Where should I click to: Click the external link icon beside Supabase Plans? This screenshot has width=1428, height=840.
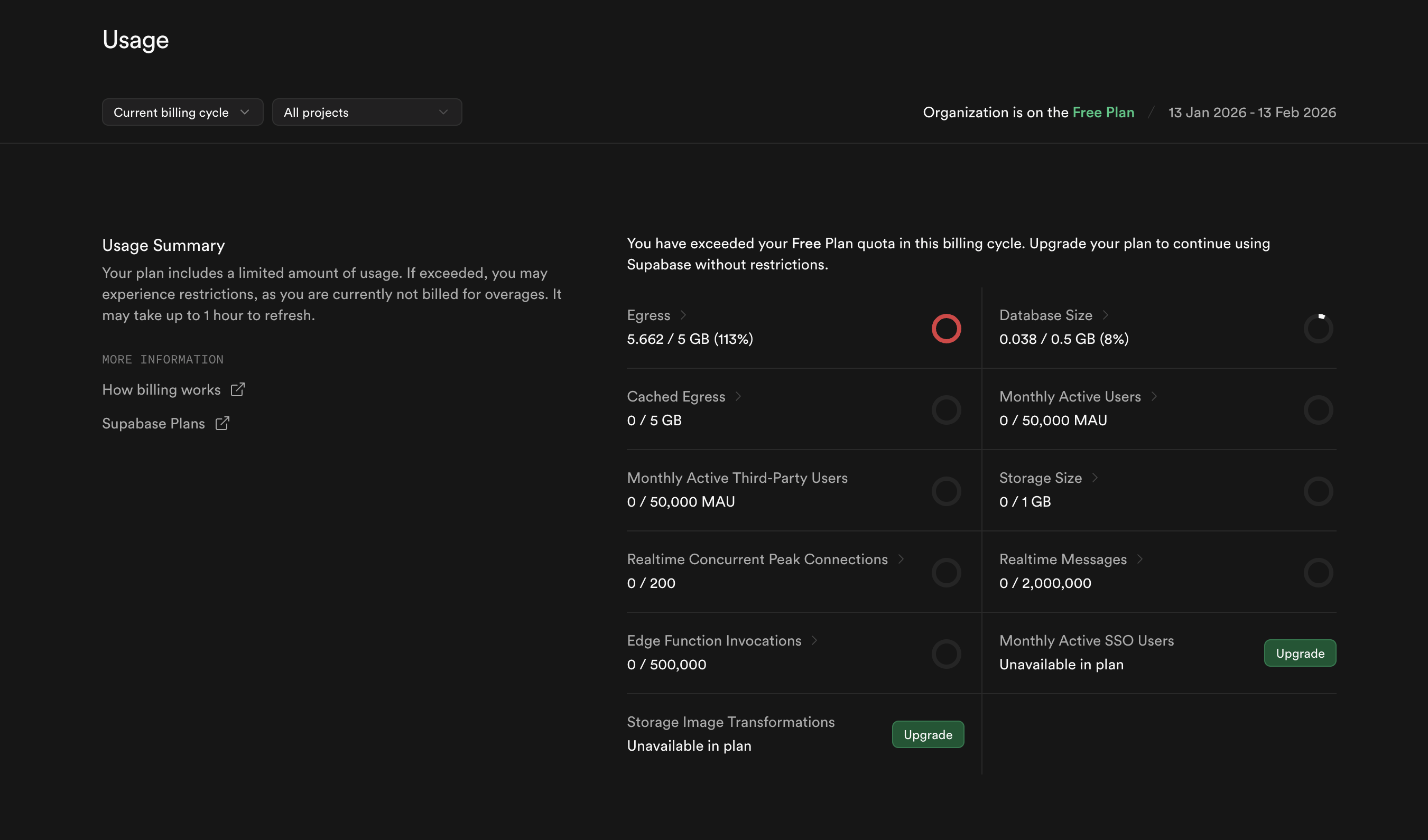coord(221,423)
